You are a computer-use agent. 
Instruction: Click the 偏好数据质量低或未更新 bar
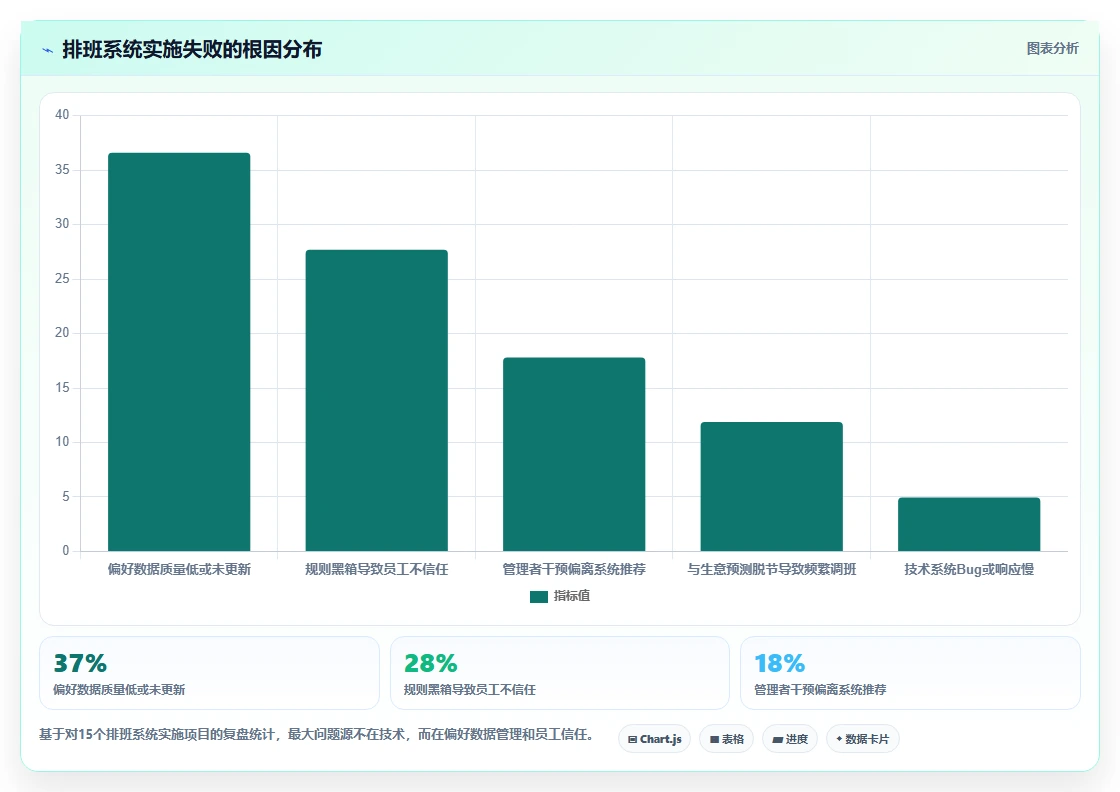pyautogui.click(x=179, y=351)
